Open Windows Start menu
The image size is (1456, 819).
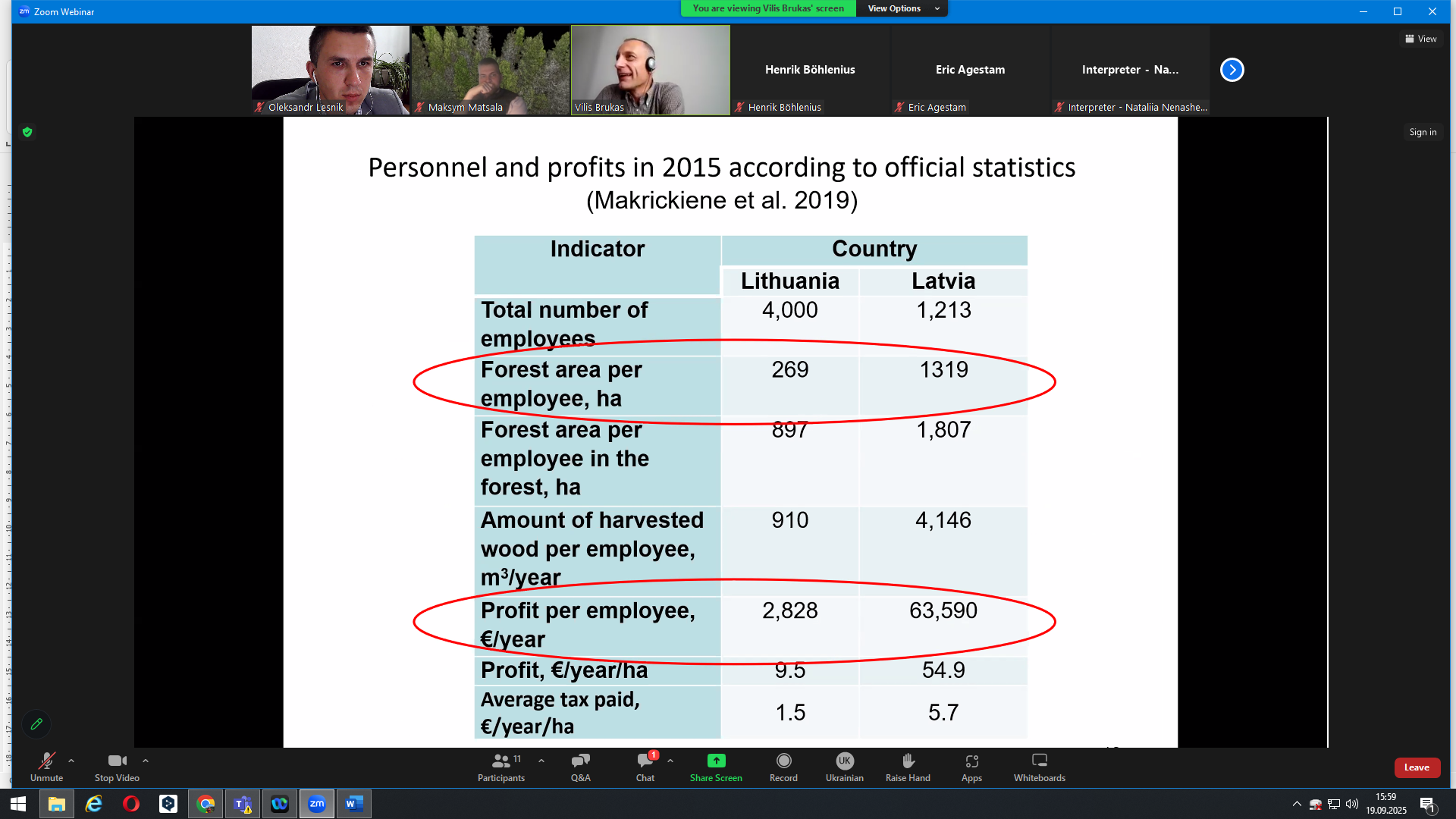coord(18,804)
